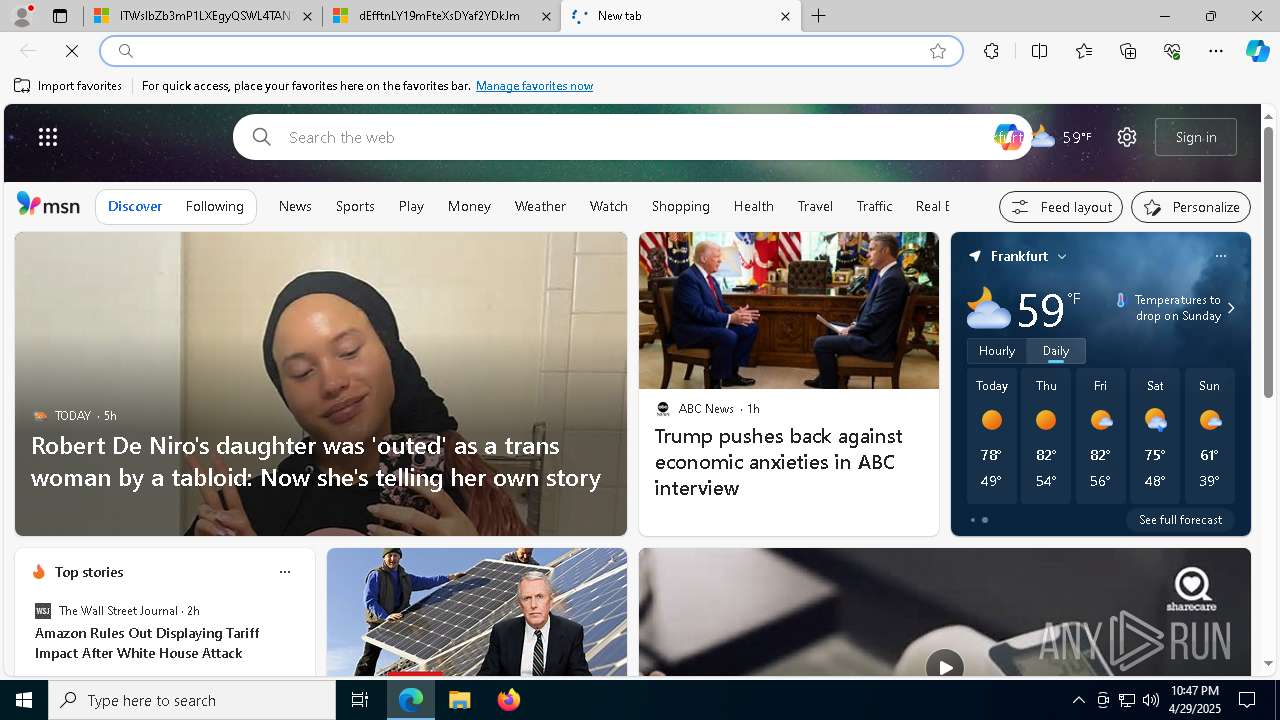This screenshot has width=1280, height=720.
Task: Click the Feed layout button
Action: 1060,207
